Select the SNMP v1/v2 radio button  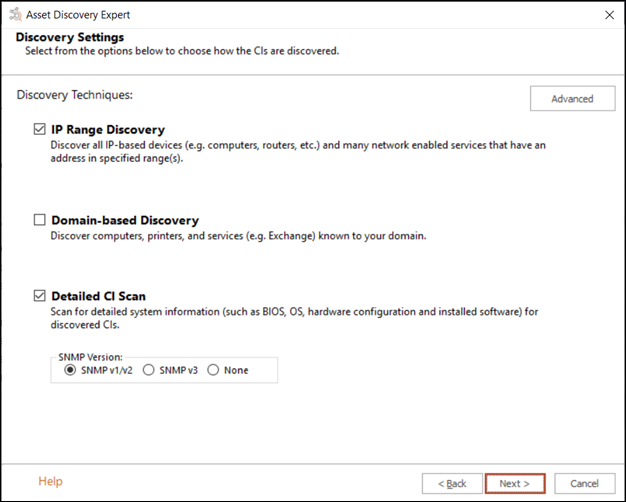pyautogui.click(x=70, y=370)
